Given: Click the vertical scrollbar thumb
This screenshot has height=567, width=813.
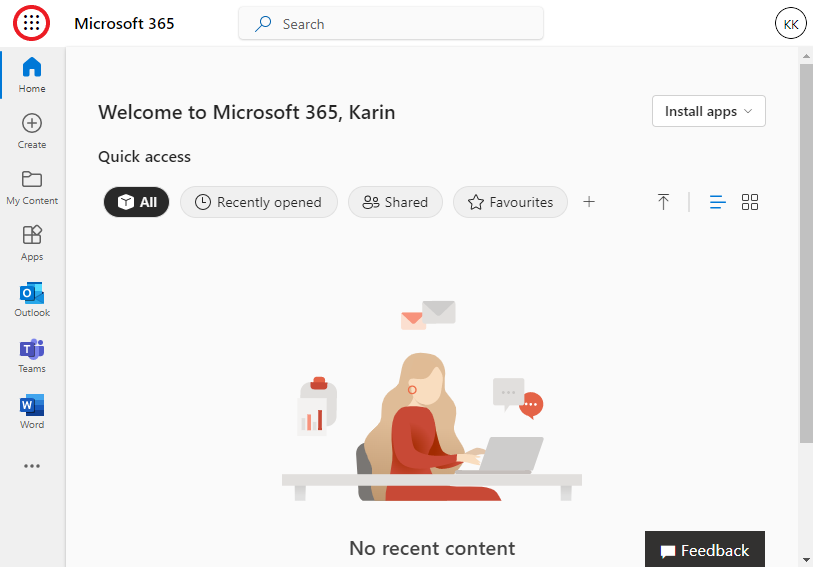Looking at the screenshot, I should click(806, 253).
